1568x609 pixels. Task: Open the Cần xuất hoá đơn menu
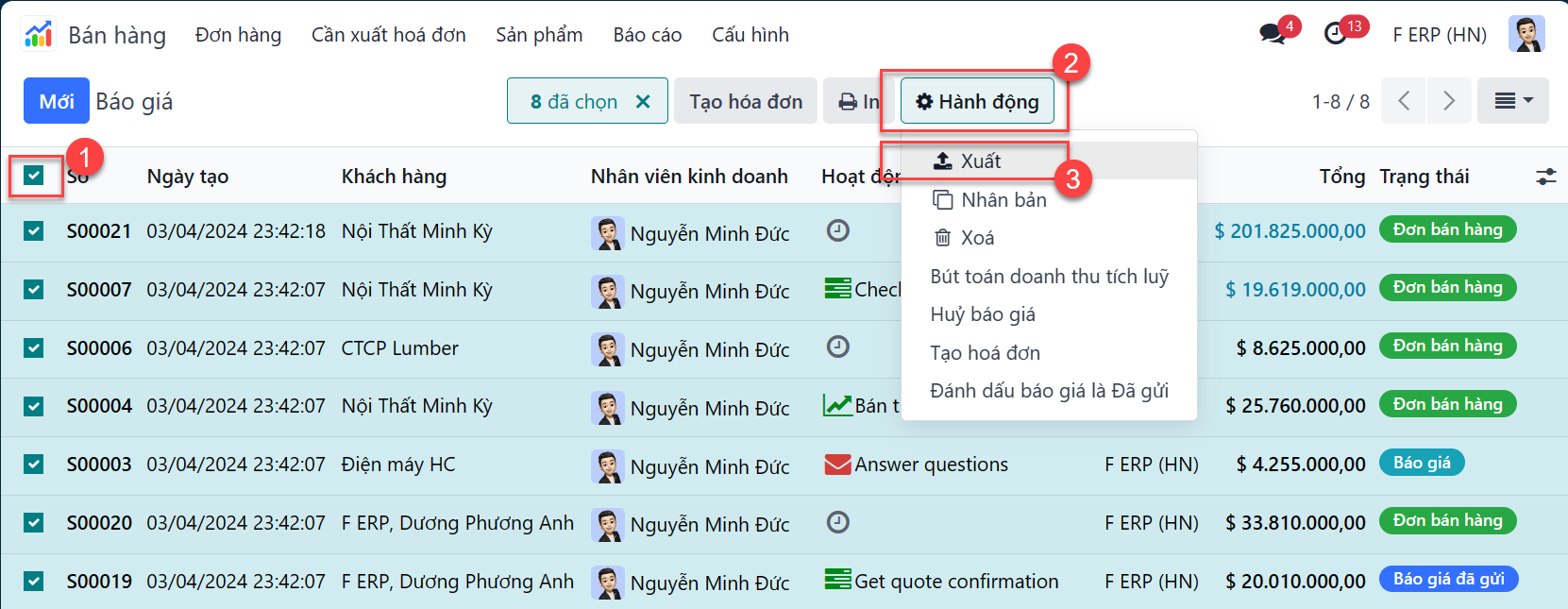coord(389,35)
